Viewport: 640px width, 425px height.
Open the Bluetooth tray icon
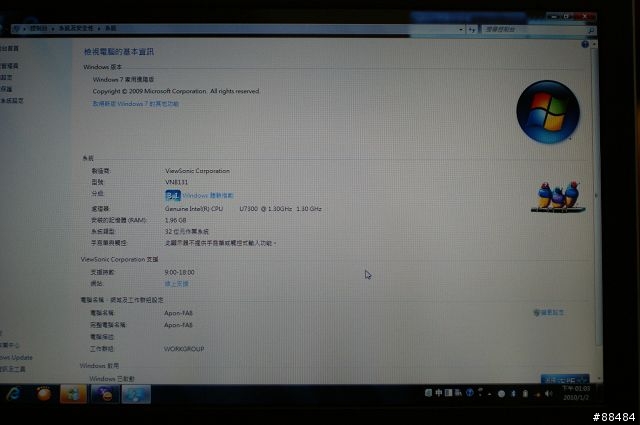(x=513, y=394)
